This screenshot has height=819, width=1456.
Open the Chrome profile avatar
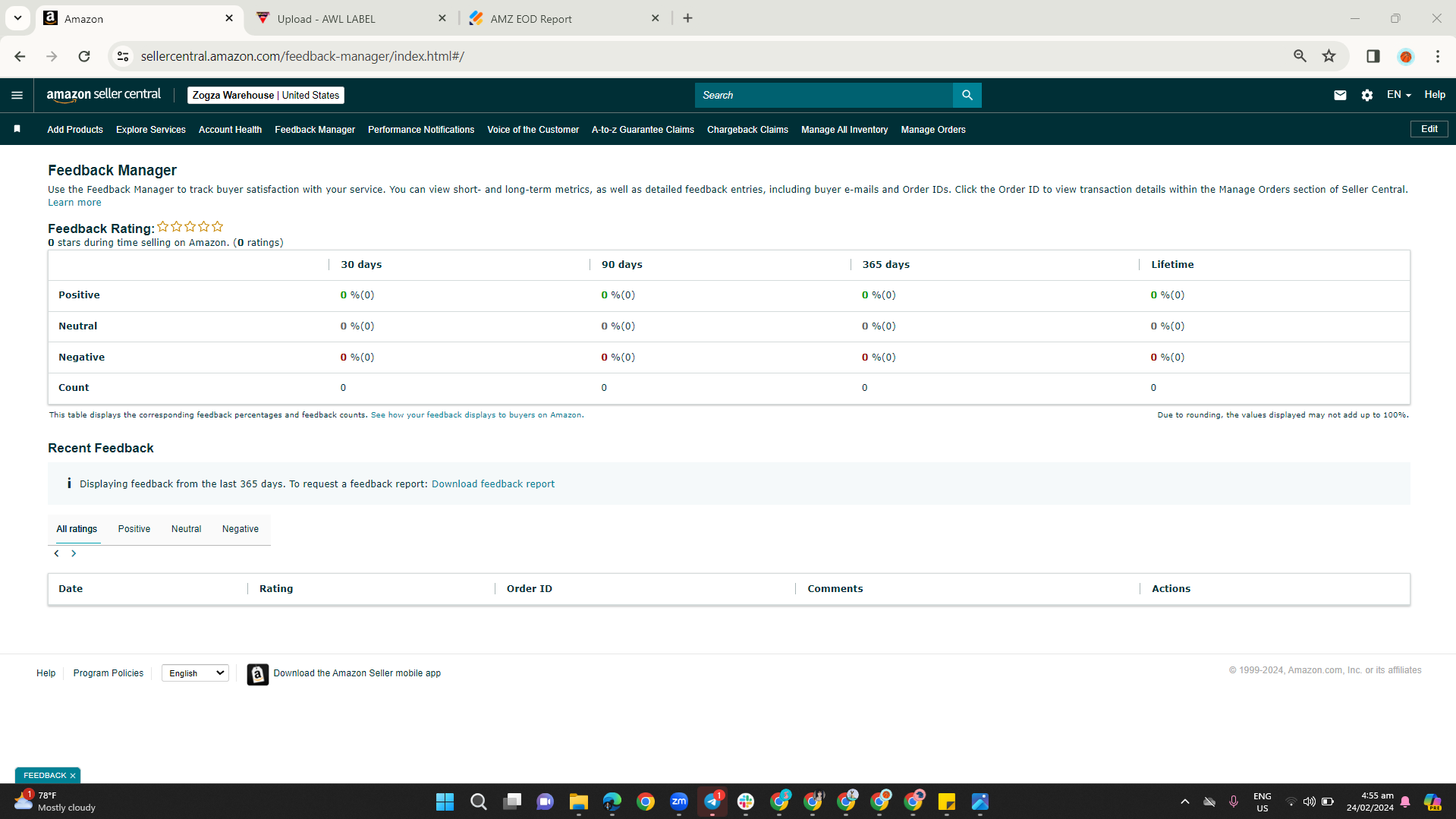tap(1406, 56)
